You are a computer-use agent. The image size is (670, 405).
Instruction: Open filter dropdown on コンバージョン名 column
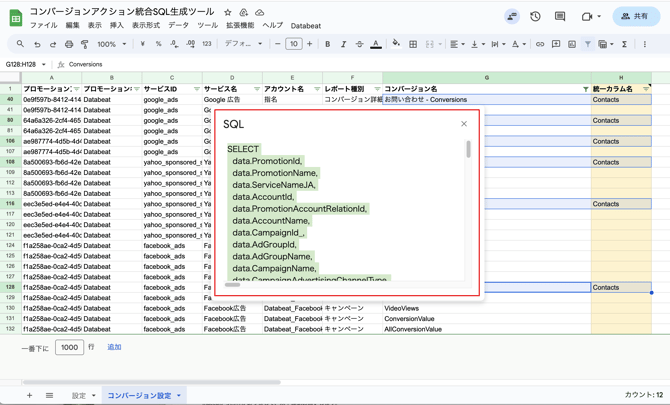coord(586,89)
